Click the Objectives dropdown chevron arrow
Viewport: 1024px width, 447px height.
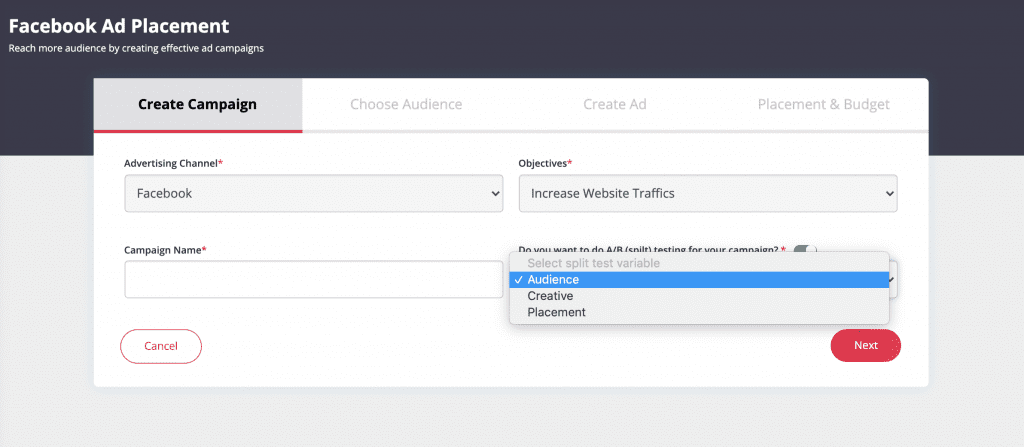[889, 193]
